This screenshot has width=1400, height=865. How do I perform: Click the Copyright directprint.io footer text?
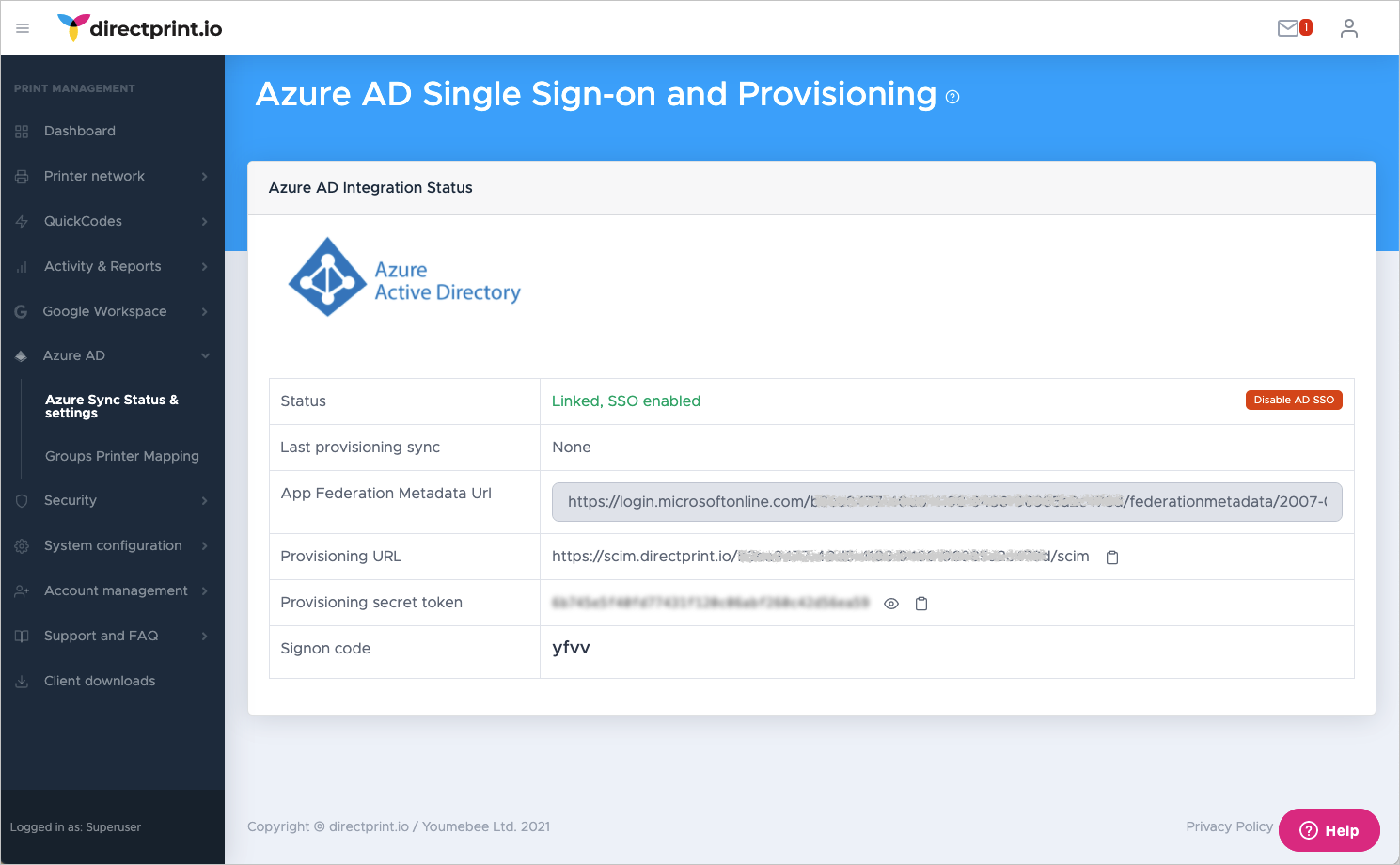point(399,826)
